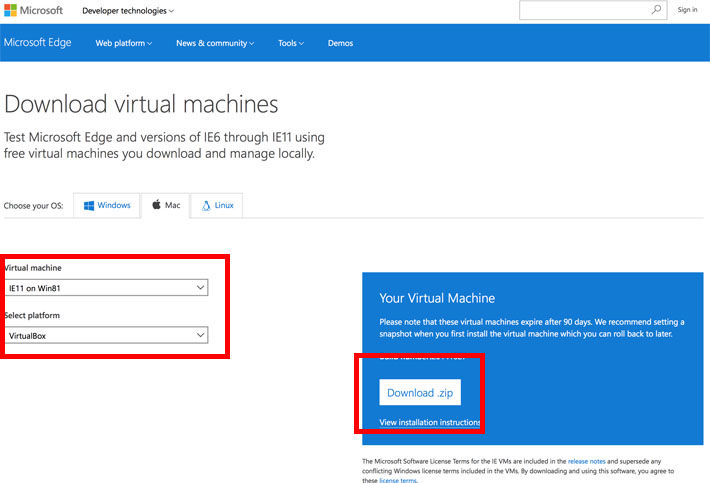Screen dimensions: 710x483
Task: Focus the search input field
Action: pos(583,10)
